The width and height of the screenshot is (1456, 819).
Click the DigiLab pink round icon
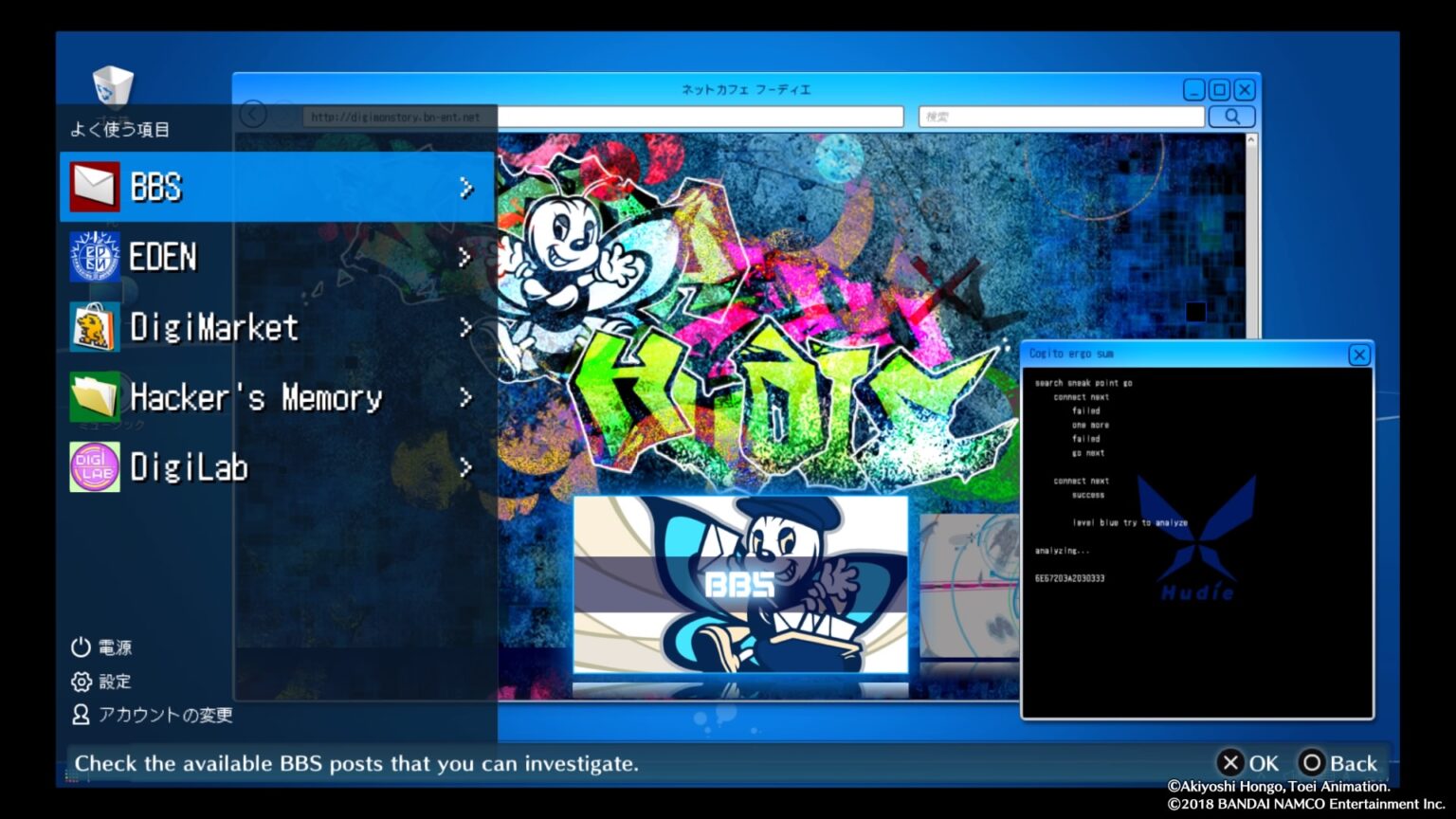click(x=95, y=466)
